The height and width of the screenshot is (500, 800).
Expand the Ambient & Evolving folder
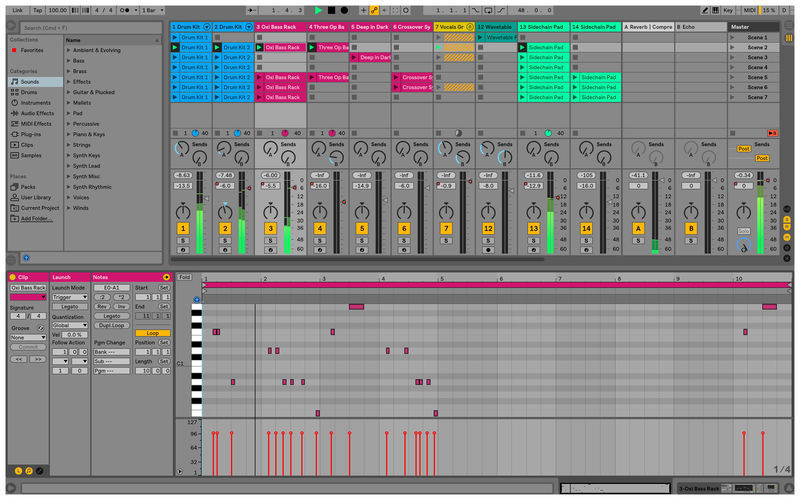(69, 49)
